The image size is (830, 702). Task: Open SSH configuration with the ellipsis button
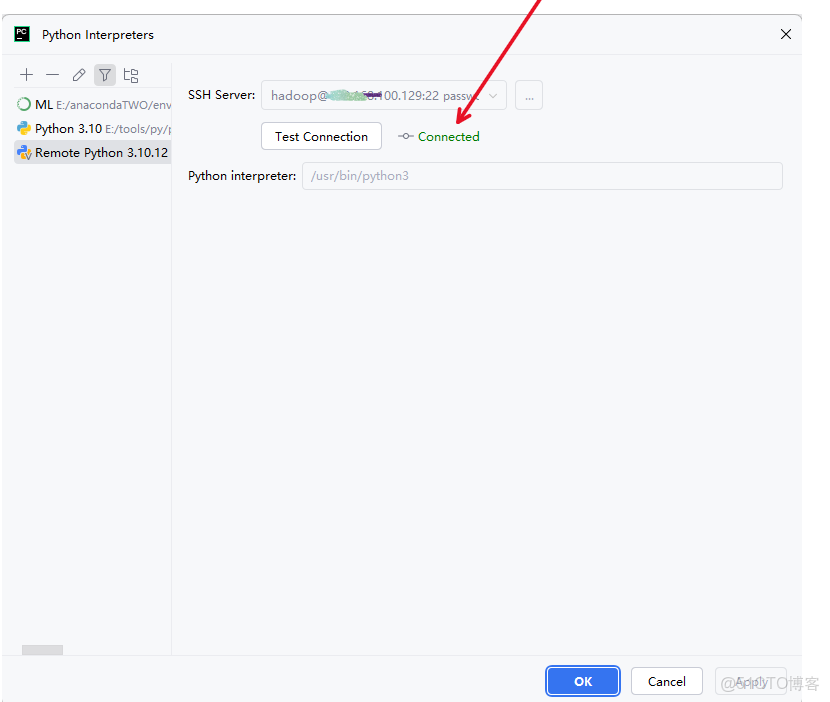[x=528, y=94]
